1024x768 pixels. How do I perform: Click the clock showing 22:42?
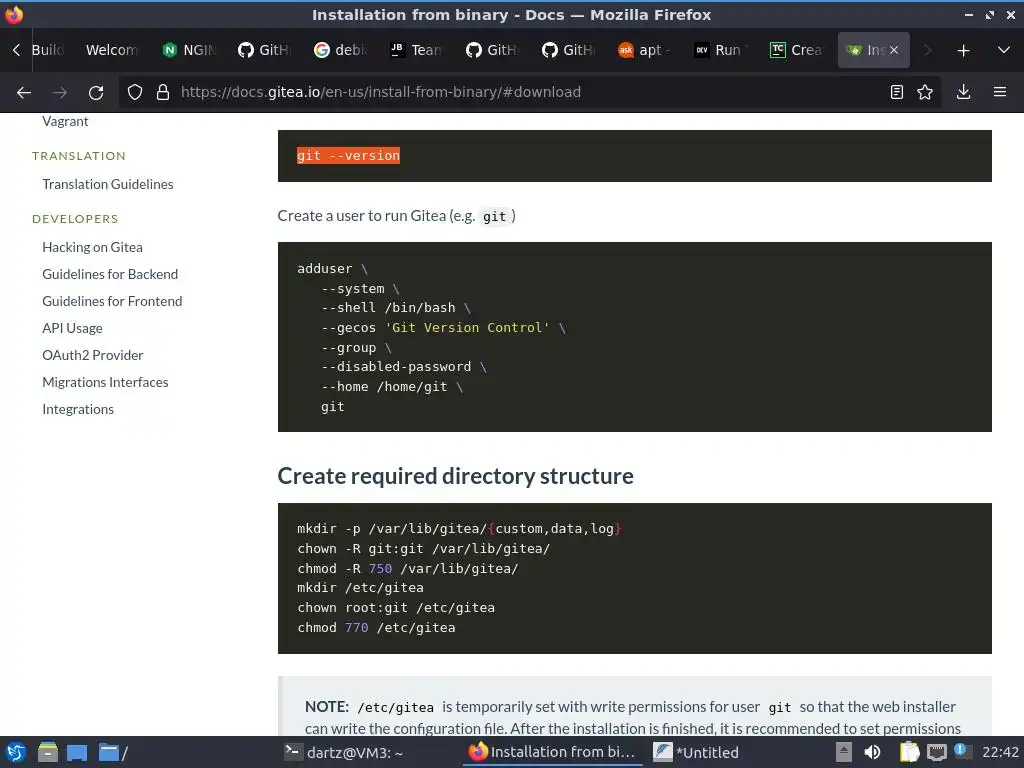pos(1000,752)
